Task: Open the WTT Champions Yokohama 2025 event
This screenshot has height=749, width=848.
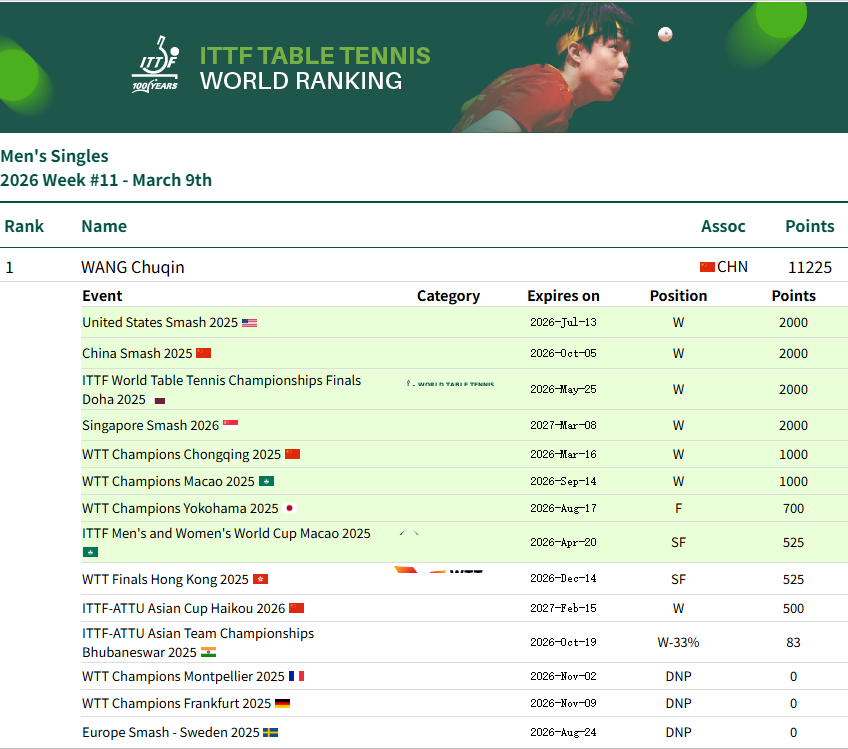Action: click(x=180, y=508)
